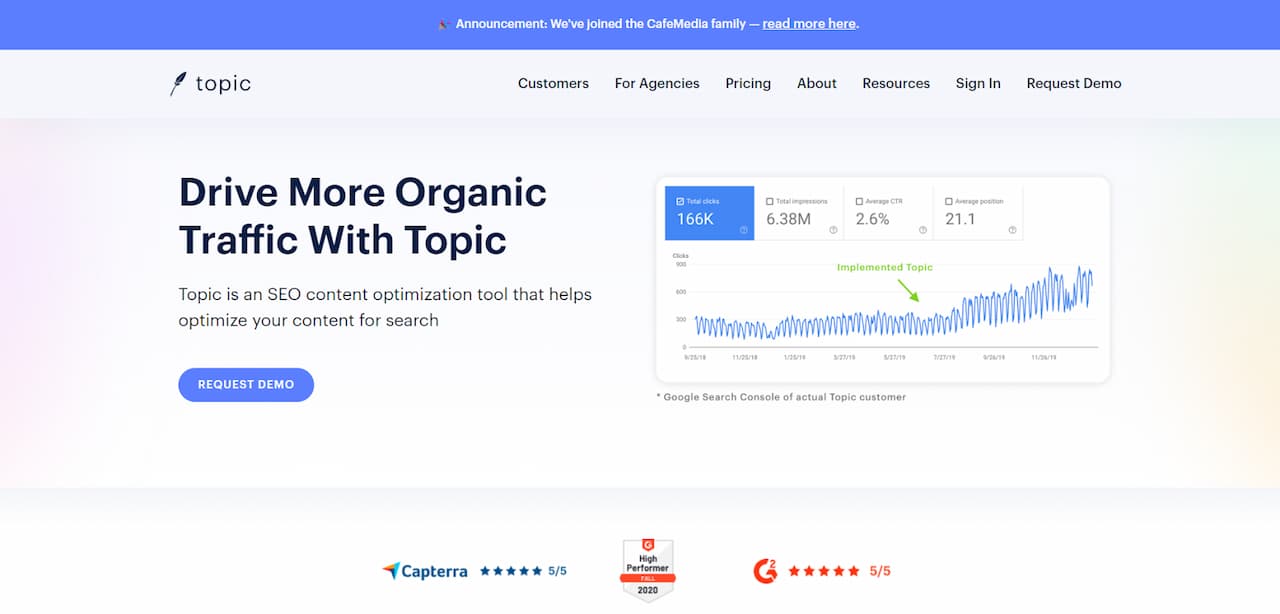Enable the Total impressions checkbox
Viewport: 1280px width, 614px height.
click(x=769, y=201)
